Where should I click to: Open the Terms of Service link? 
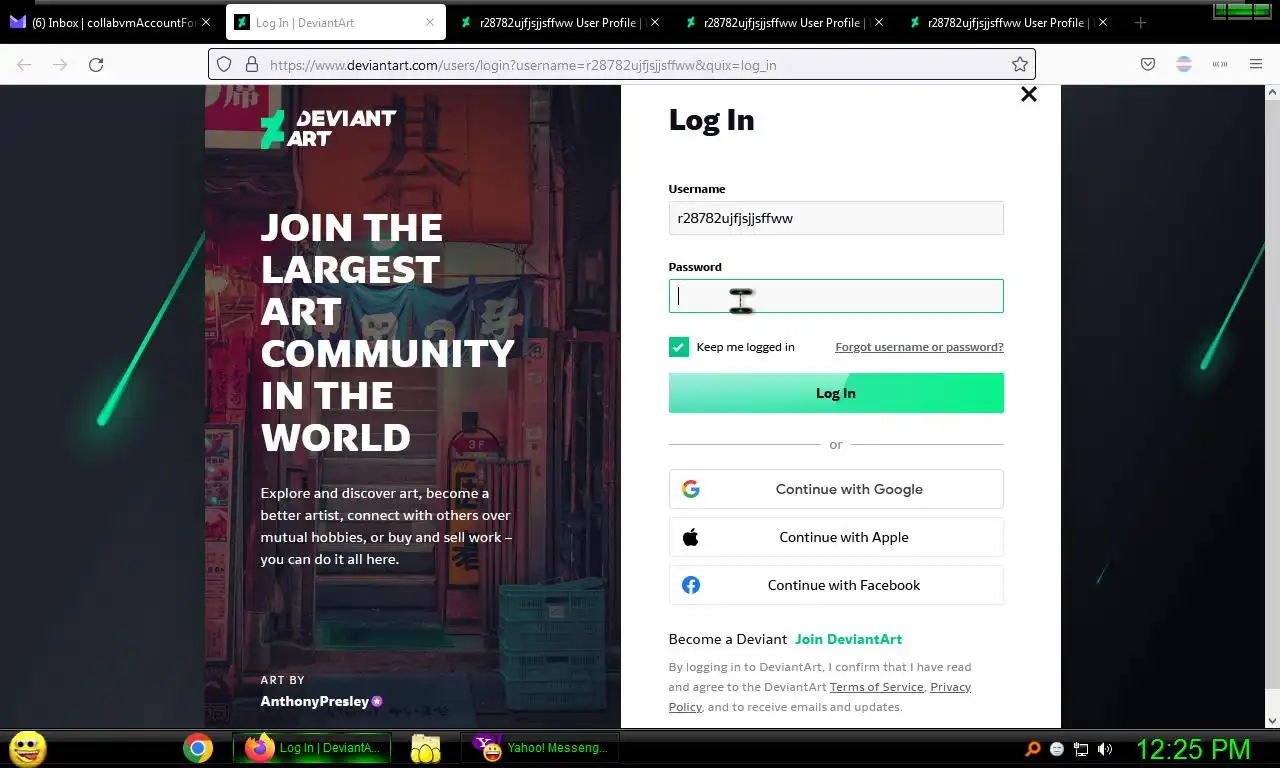(x=876, y=687)
